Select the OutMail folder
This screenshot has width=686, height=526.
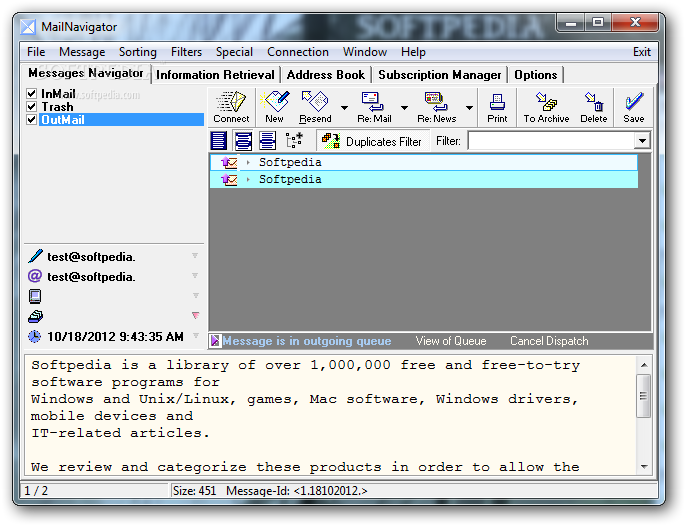(122, 119)
